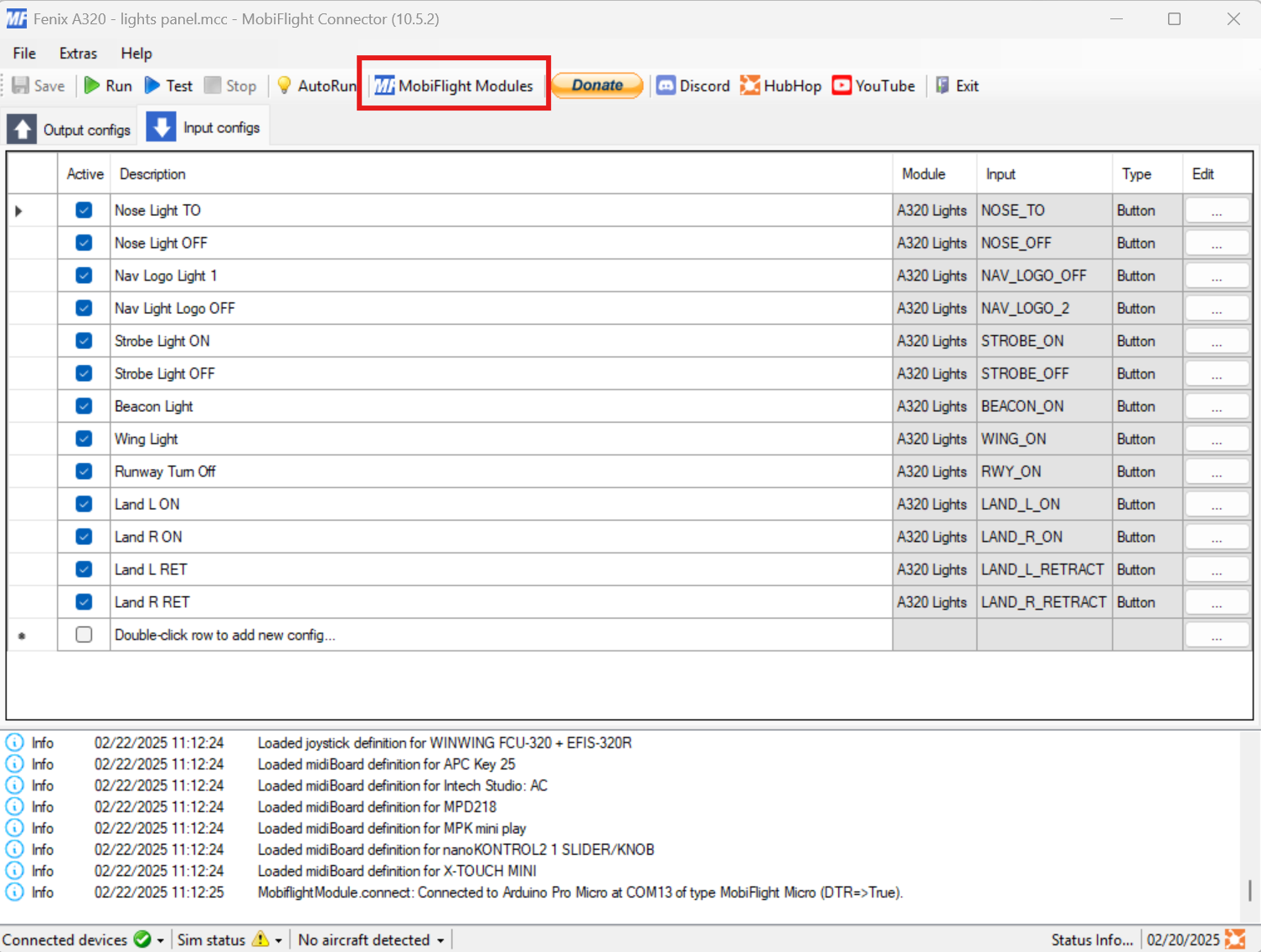Screen dimensions: 1261x952
Task: Open the No aircraft detected dropdown
Action: click(x=371, y=940)
